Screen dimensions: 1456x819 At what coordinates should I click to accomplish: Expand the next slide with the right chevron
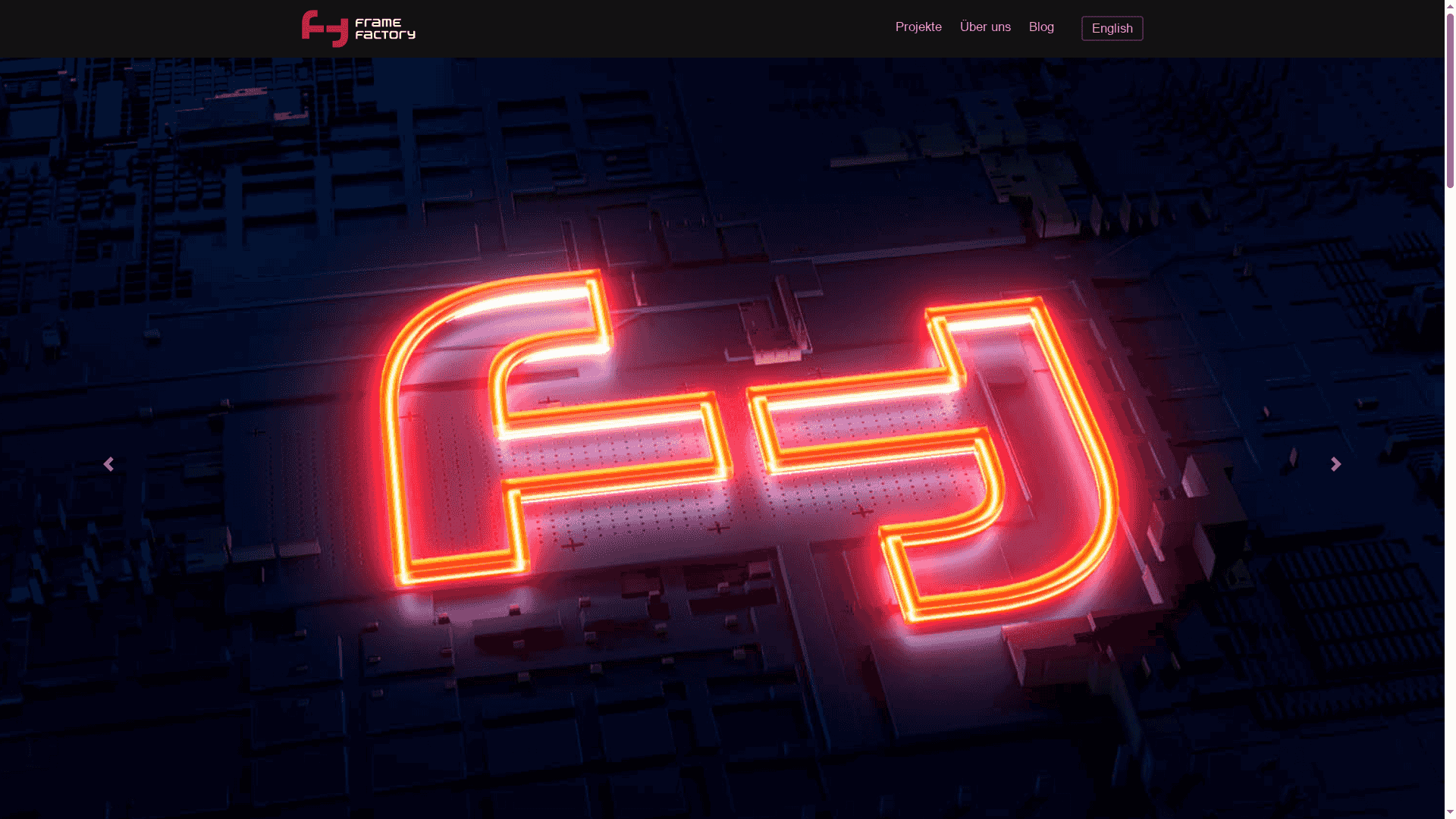tap(1335, 463)
